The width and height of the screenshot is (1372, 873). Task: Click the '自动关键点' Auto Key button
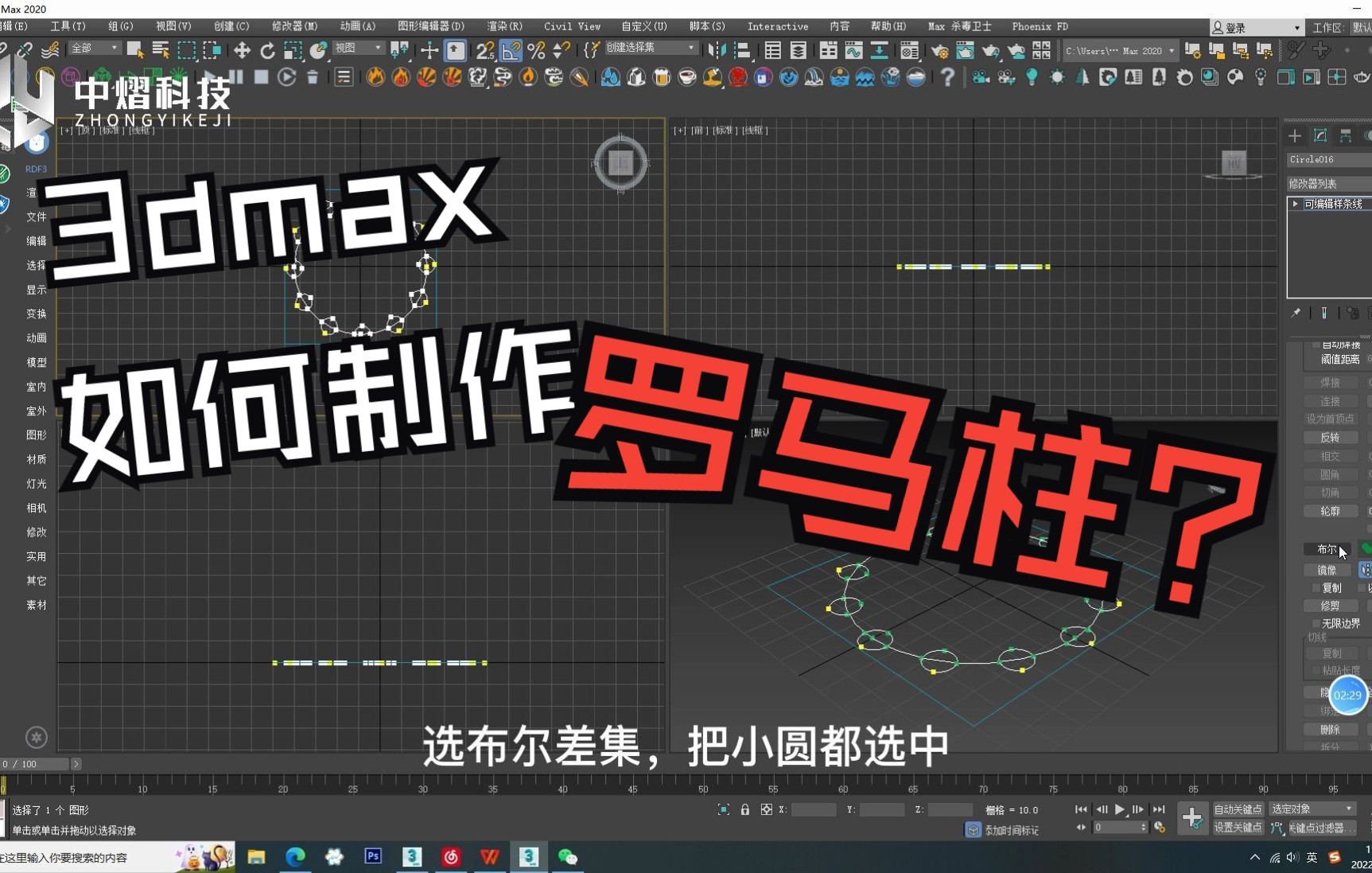click(1238, 809)
